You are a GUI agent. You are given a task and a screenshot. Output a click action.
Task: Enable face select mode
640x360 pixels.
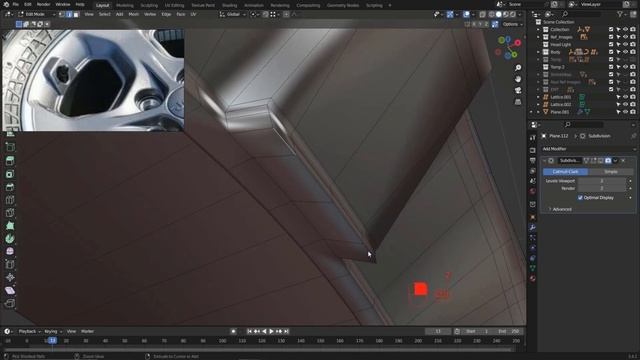76,14
